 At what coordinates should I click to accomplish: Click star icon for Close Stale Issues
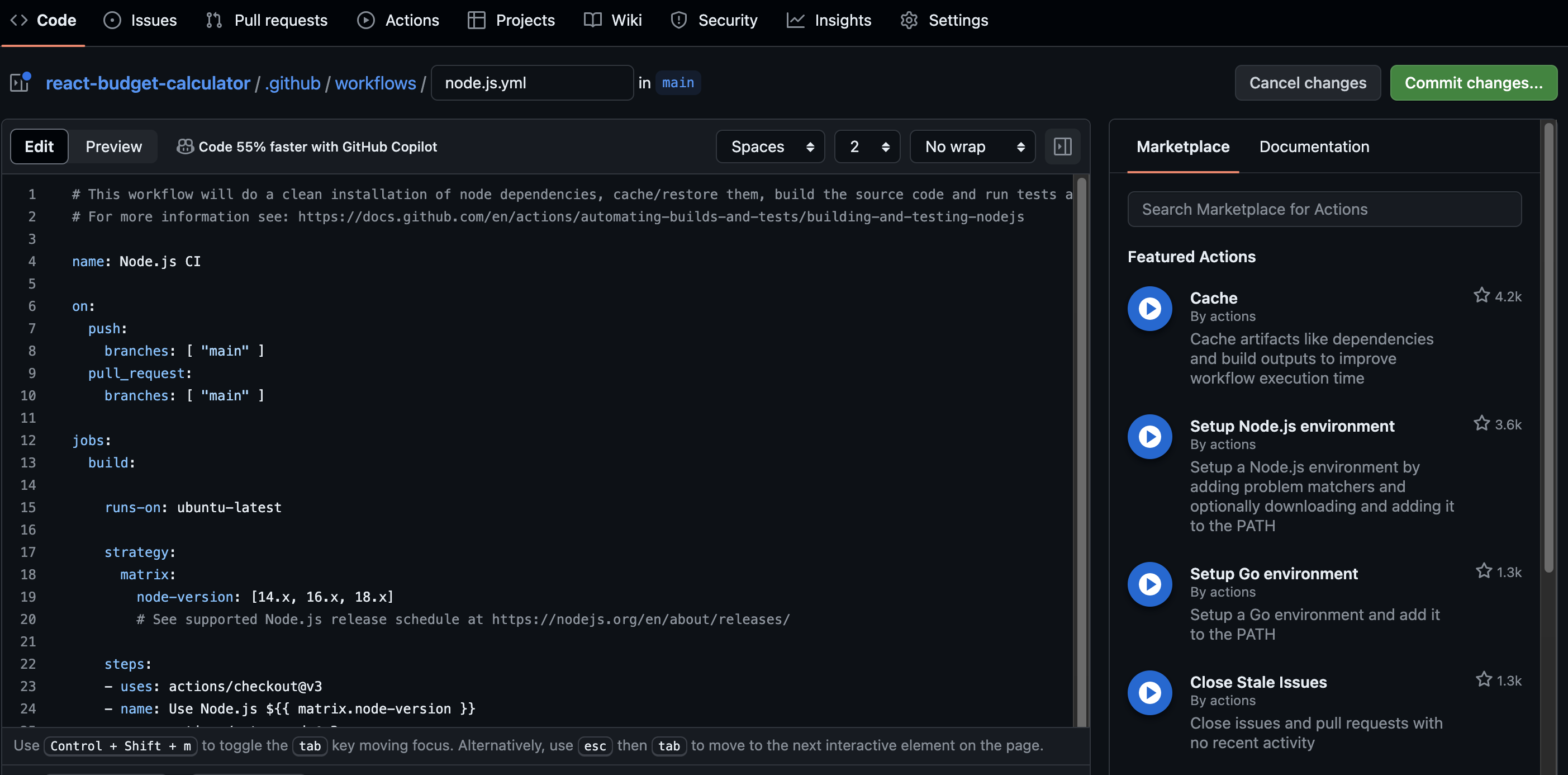coord(1484,679)
